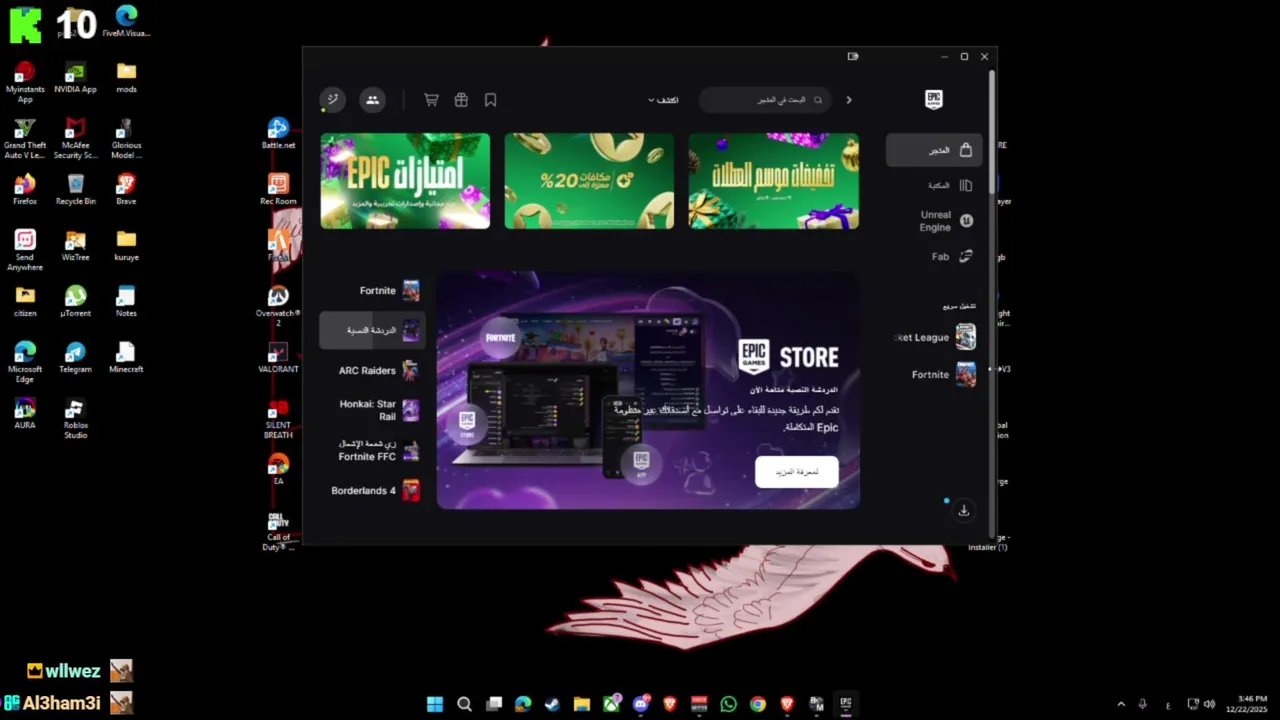1280x720 pixels.
Task: Select the Telegram desktop icon
Action: (x=75, y=358)
